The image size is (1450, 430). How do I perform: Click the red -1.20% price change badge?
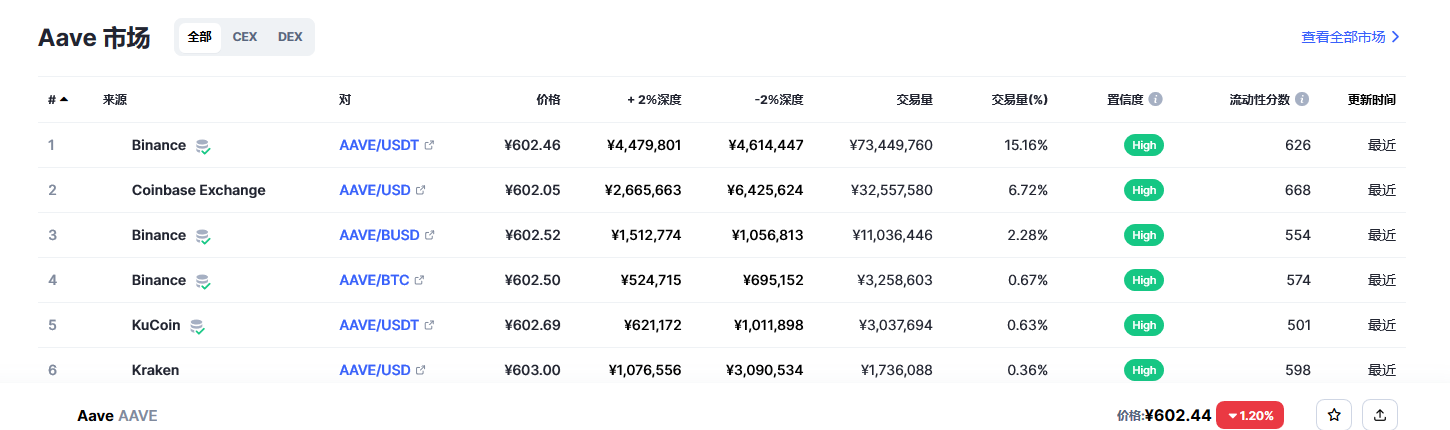1249,415
